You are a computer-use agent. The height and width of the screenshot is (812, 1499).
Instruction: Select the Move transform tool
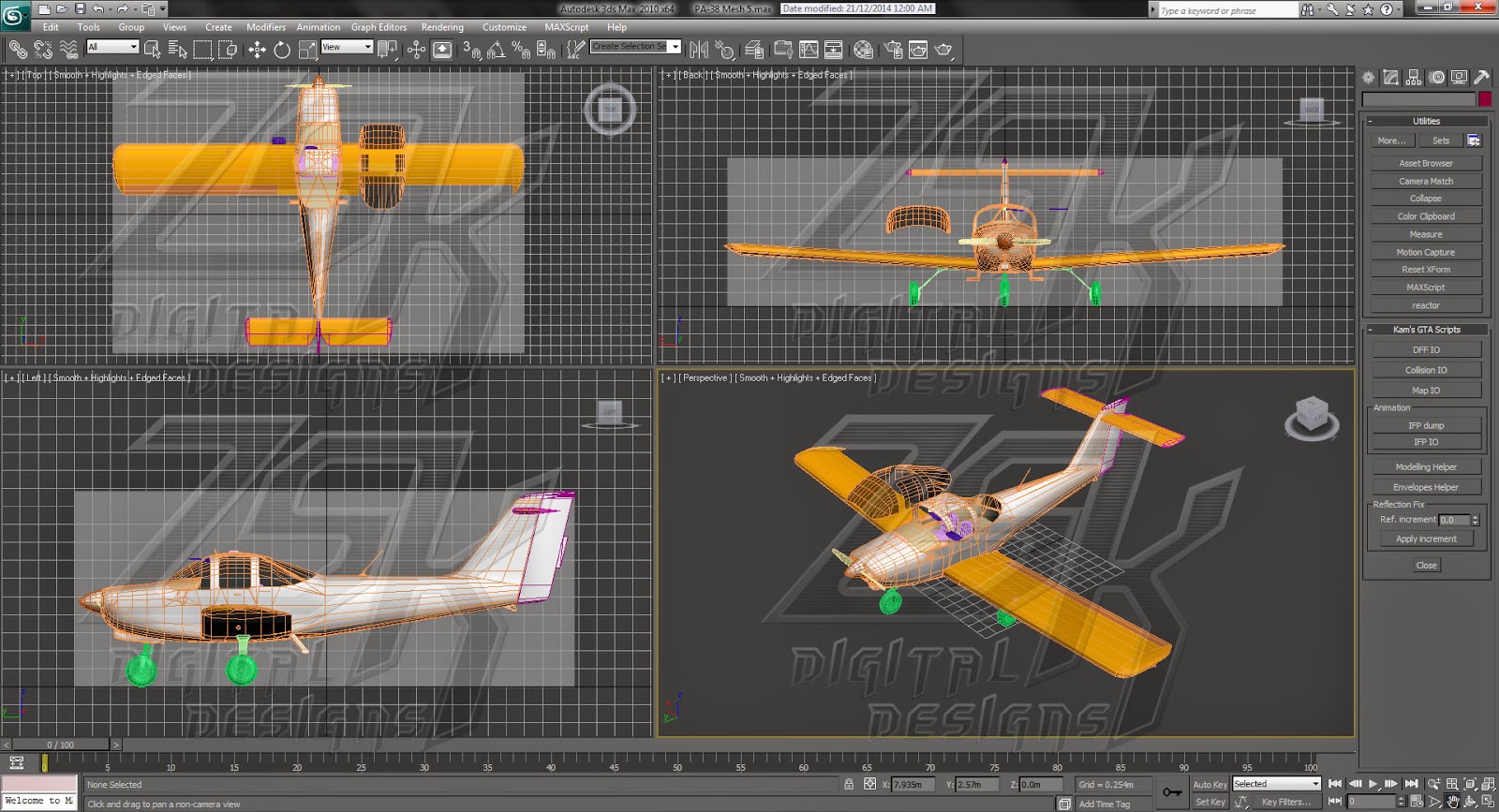coord(258,50)
